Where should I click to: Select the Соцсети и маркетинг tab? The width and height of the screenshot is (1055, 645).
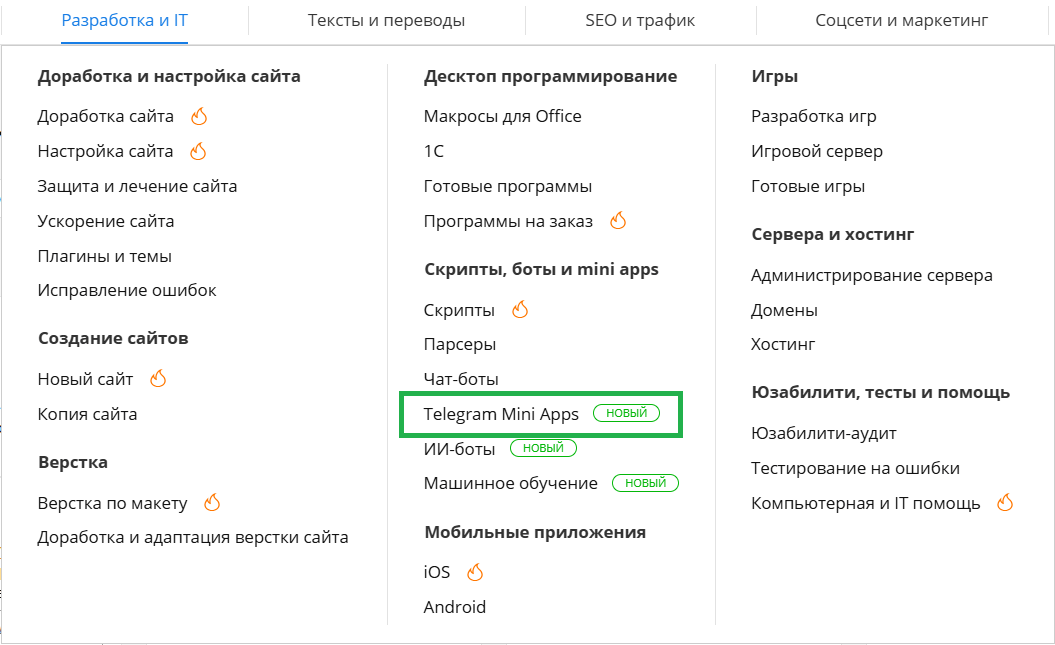click(901, 20)
